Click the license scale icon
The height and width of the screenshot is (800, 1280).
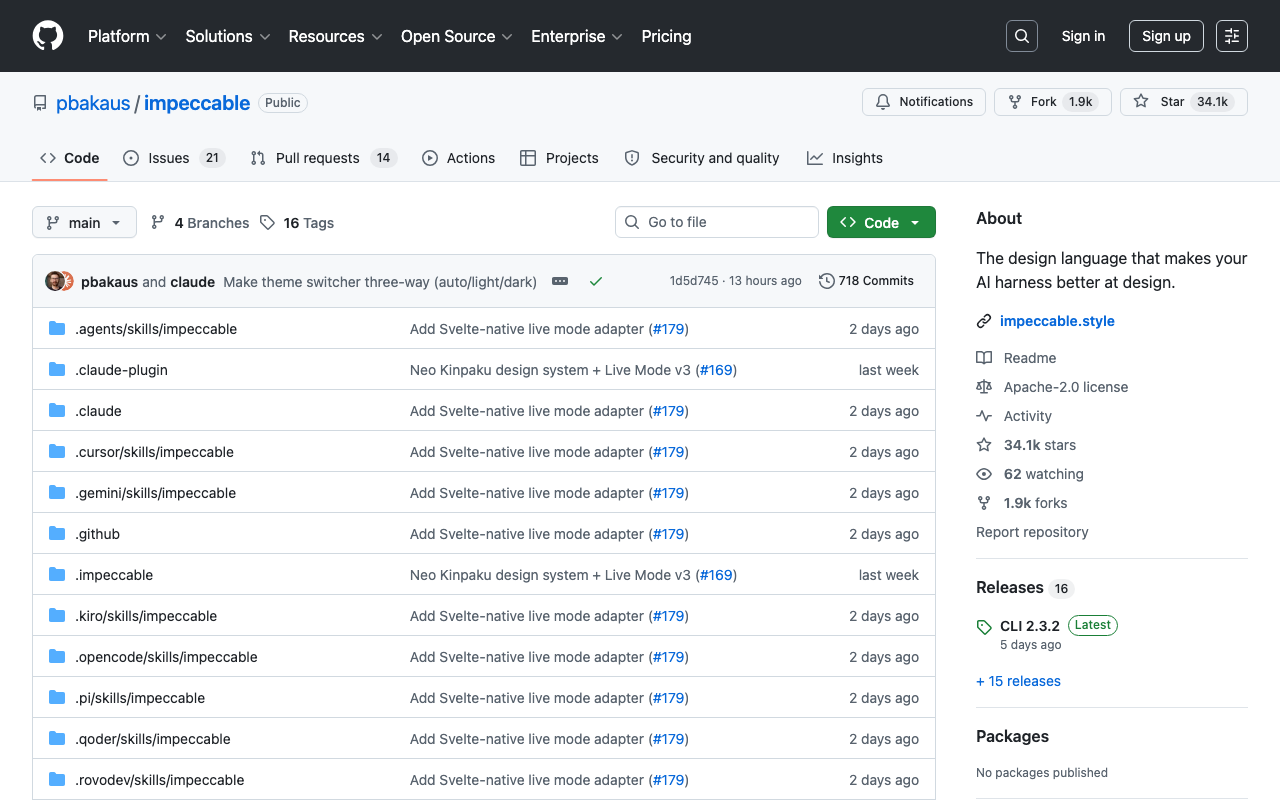pos(984,387)
